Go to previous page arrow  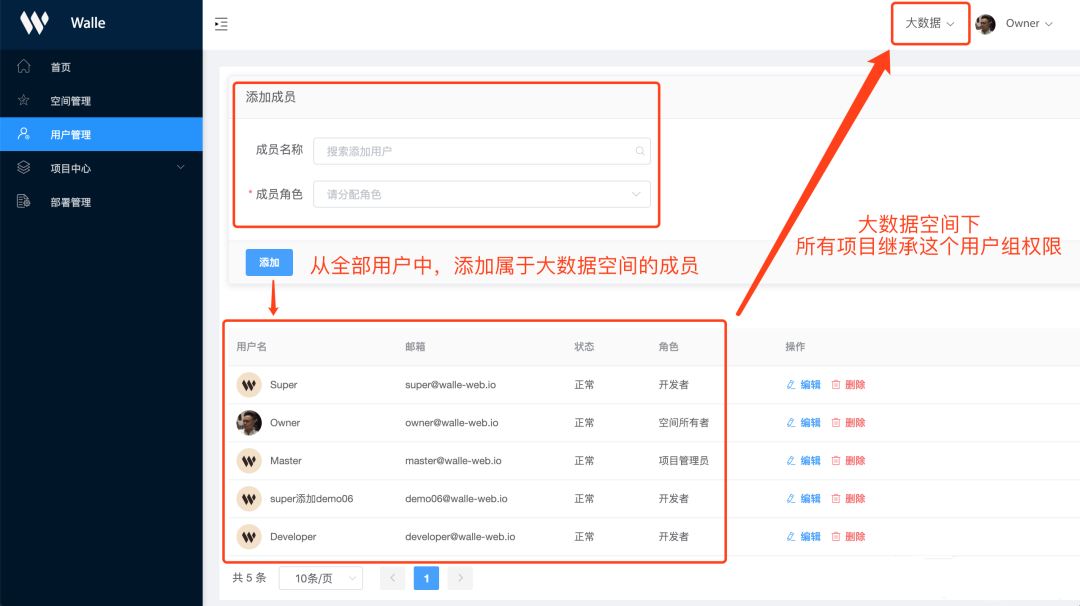point(393,578)
